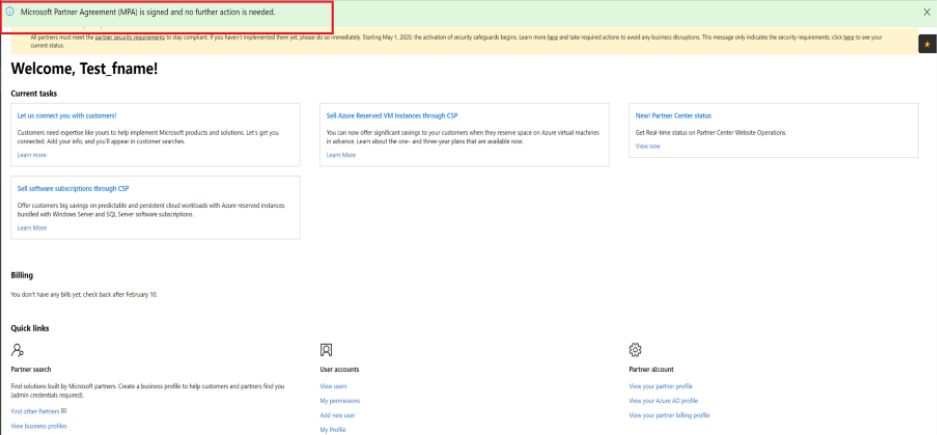Dismiss the MPA signed notification banner
The image size is (937, 435).
[x=926, y=12]
